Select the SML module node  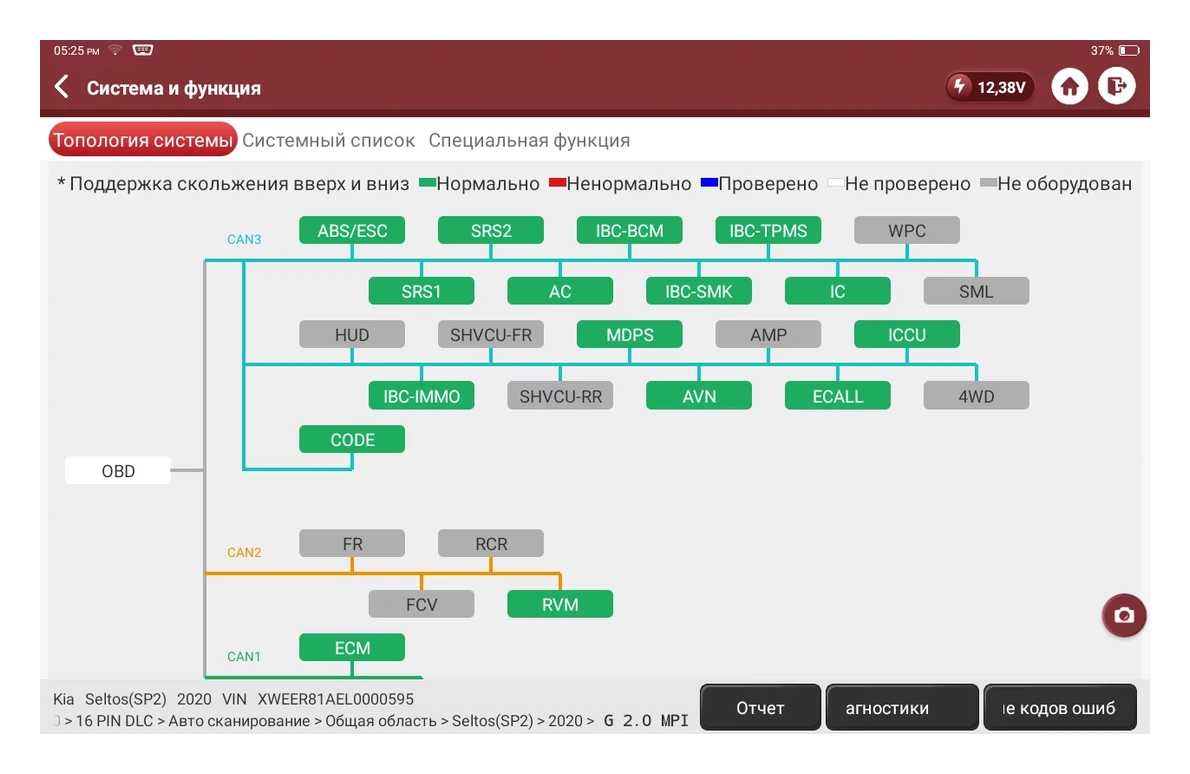[x=976, y=291]
